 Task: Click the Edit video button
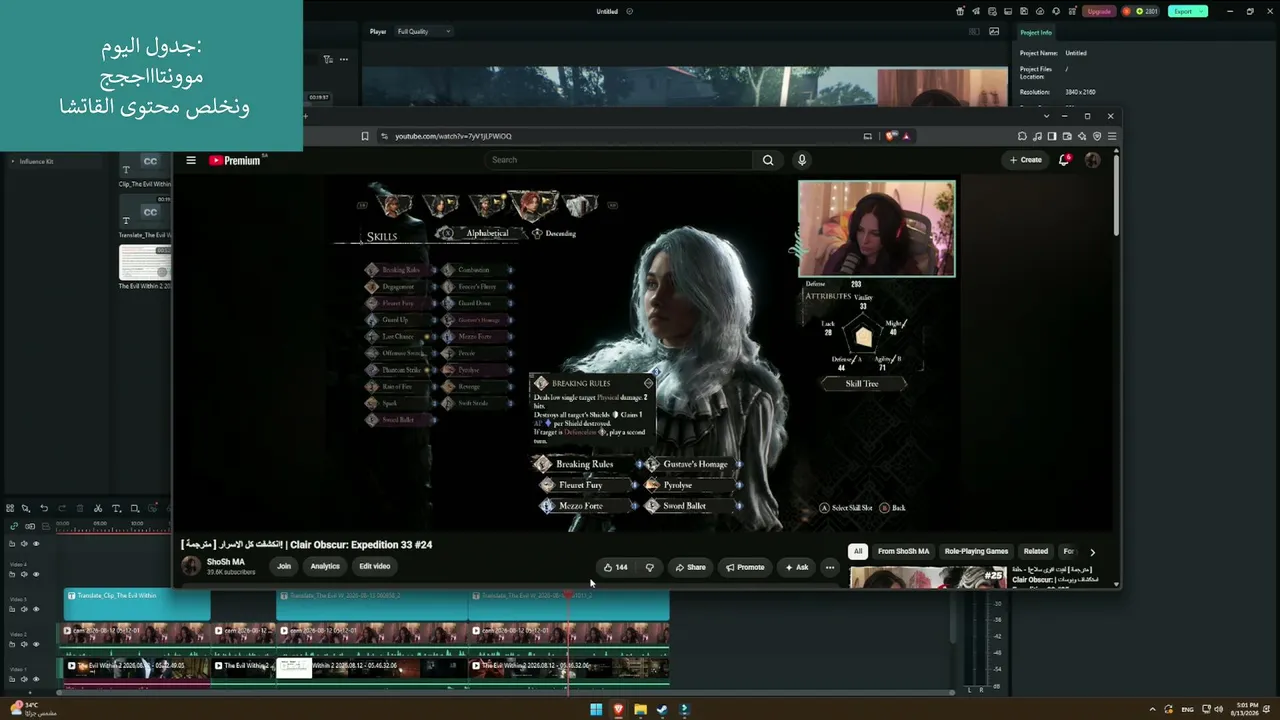[375, 566]
